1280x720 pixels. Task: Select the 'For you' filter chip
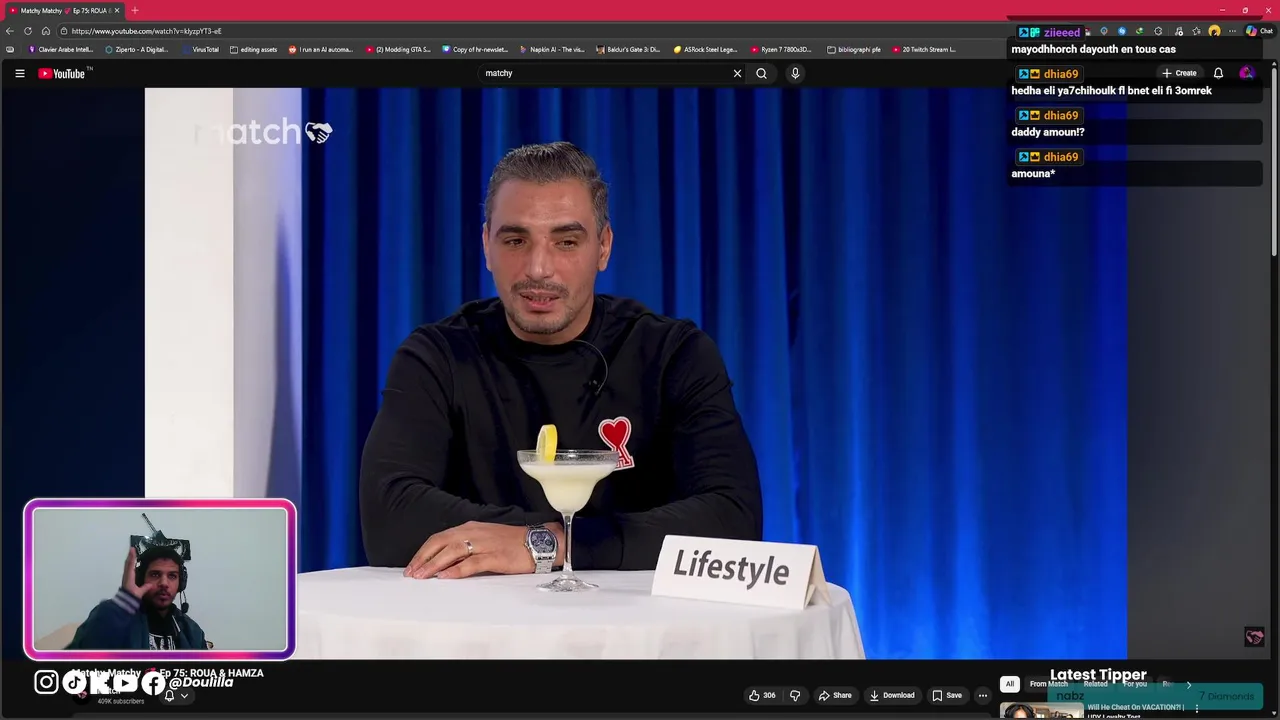click(1135, 684)
